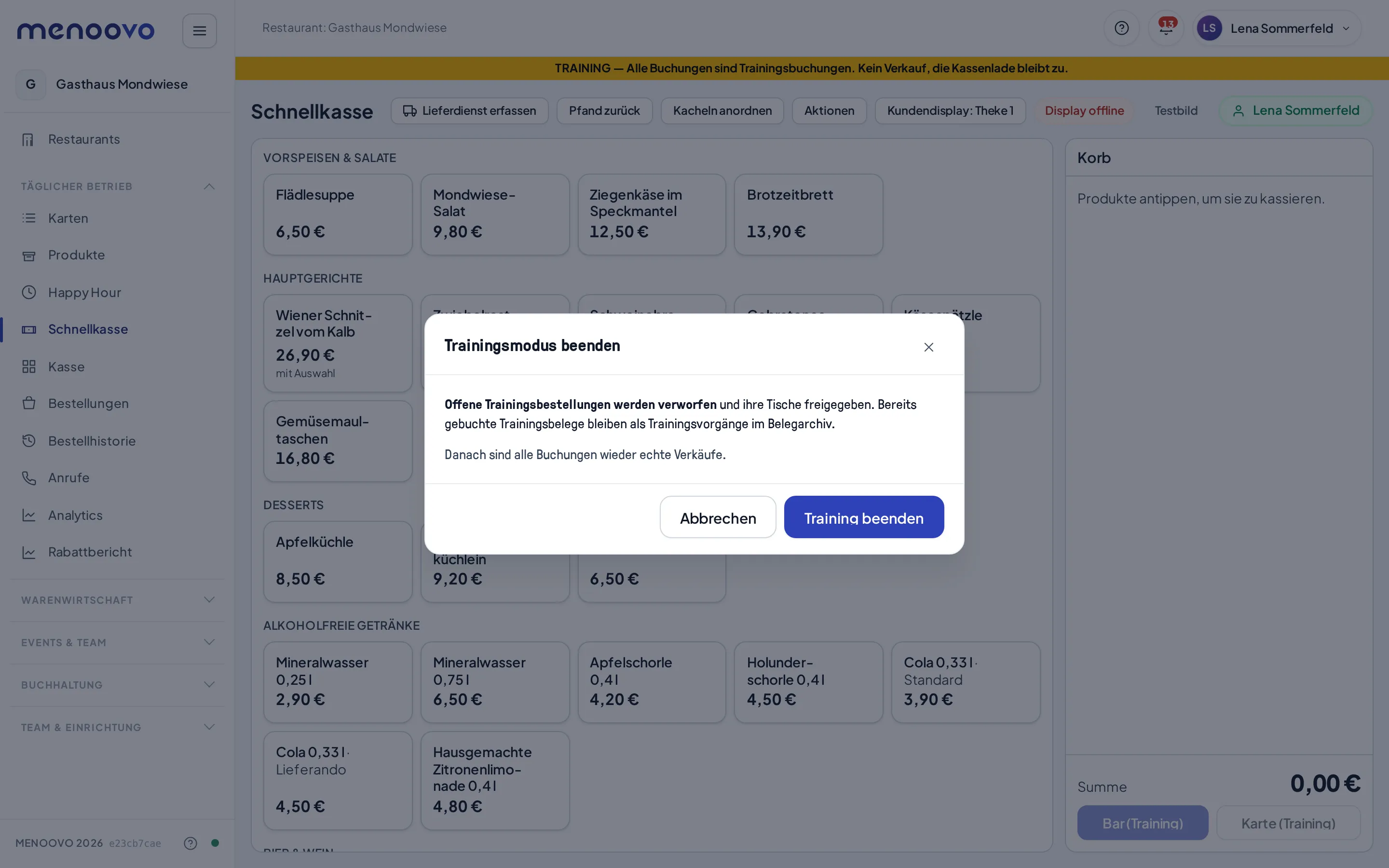Select the Gasthaus Mondwiese restaurant entry
This screenshot has height=868, width=1389.
pyautogui.click(x=117, y=84)
